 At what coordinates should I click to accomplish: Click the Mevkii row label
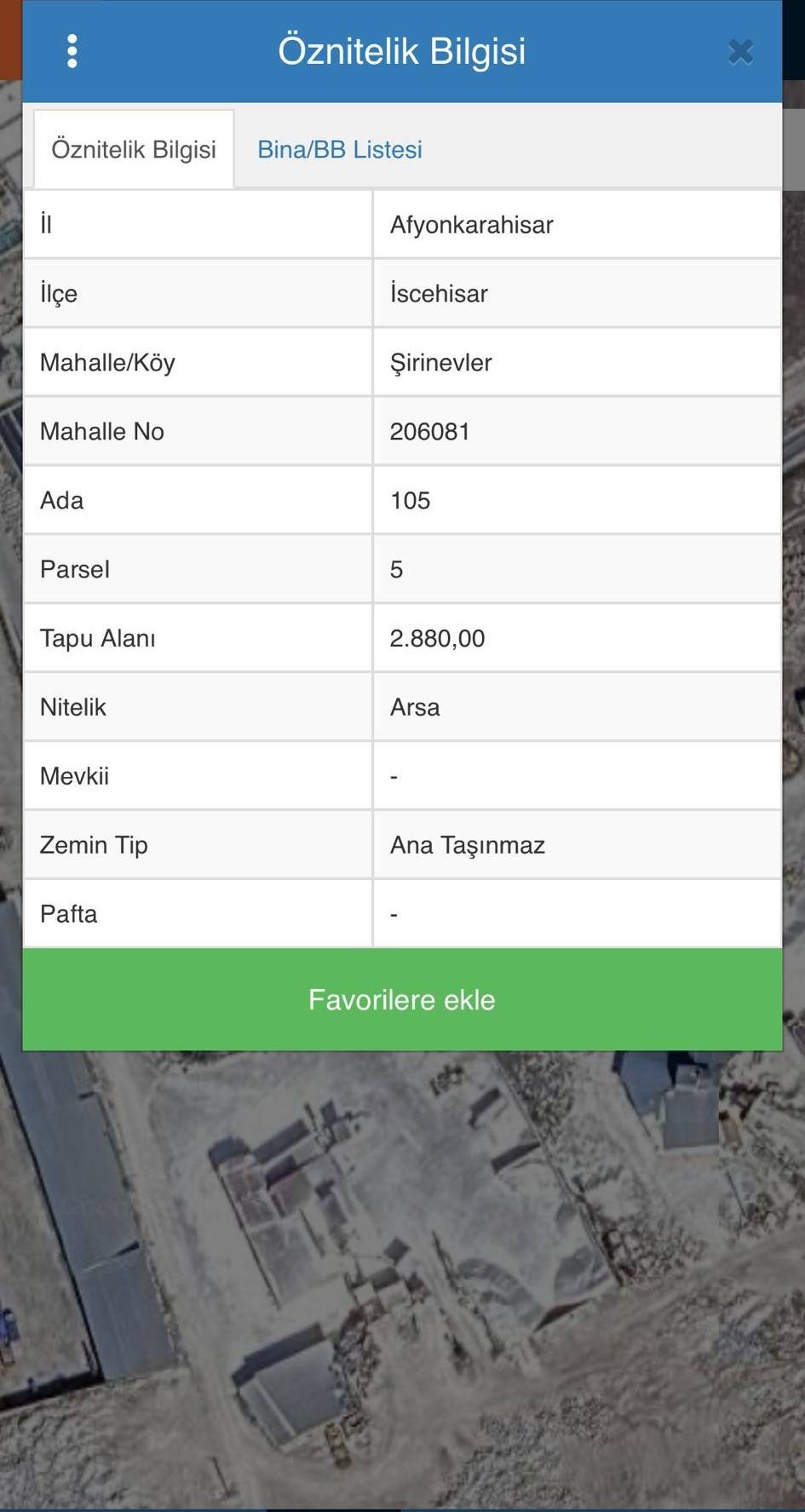point(74,776)
